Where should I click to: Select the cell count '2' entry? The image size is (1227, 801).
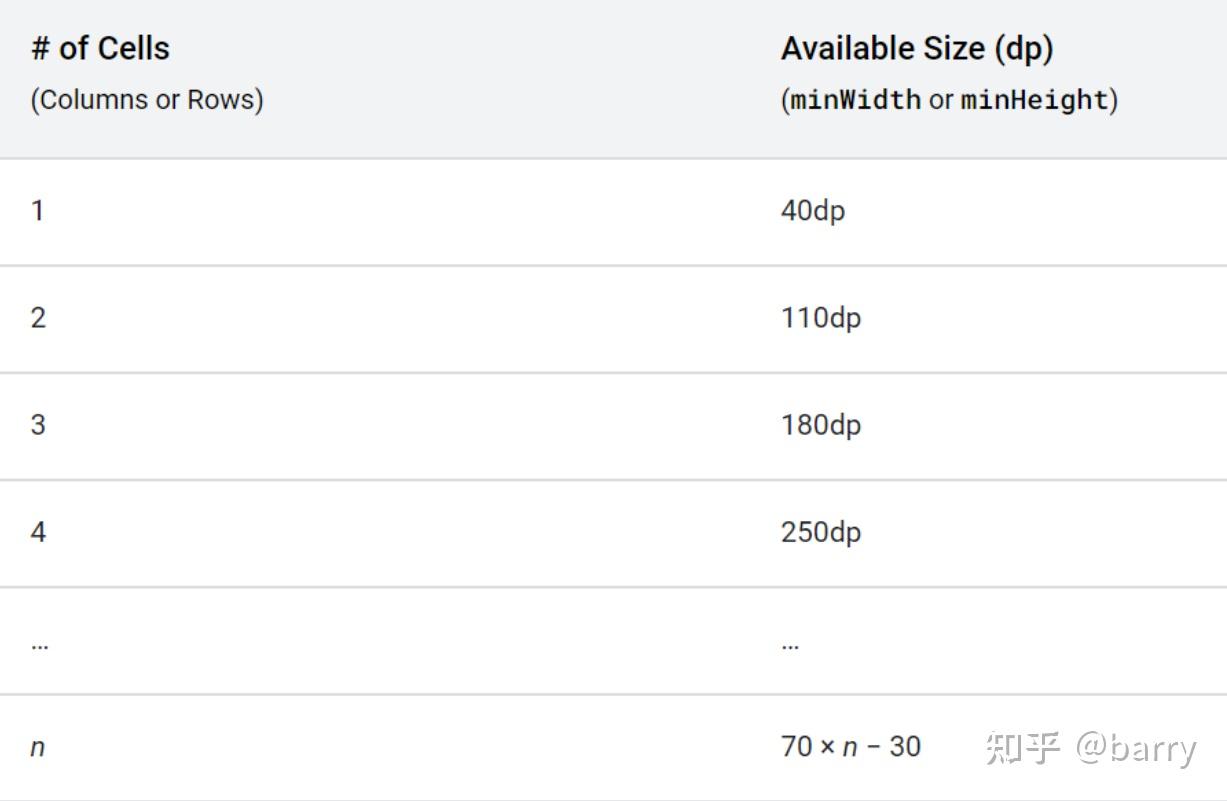click(38, 318)
